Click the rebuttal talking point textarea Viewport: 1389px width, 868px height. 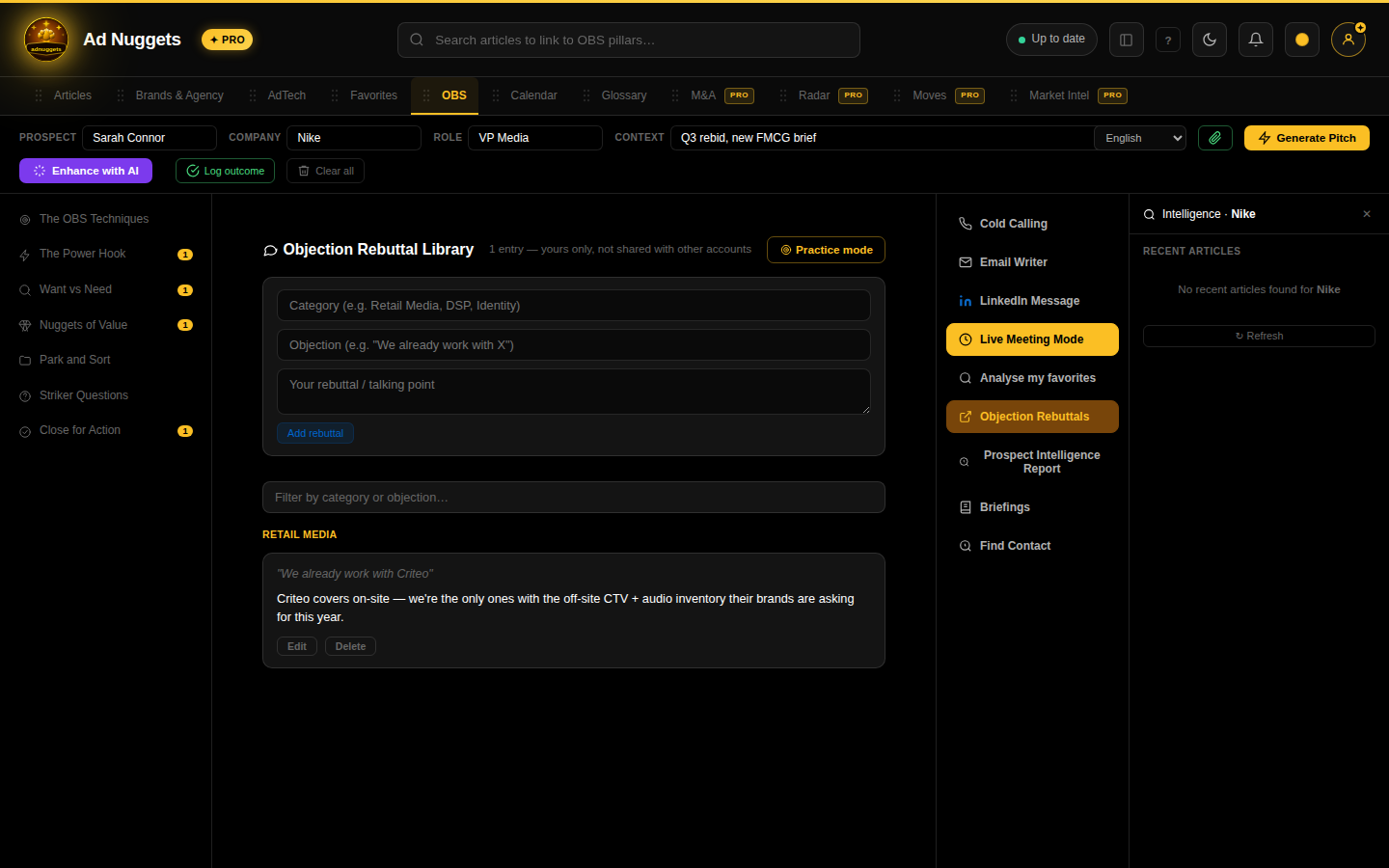point(574,392)
